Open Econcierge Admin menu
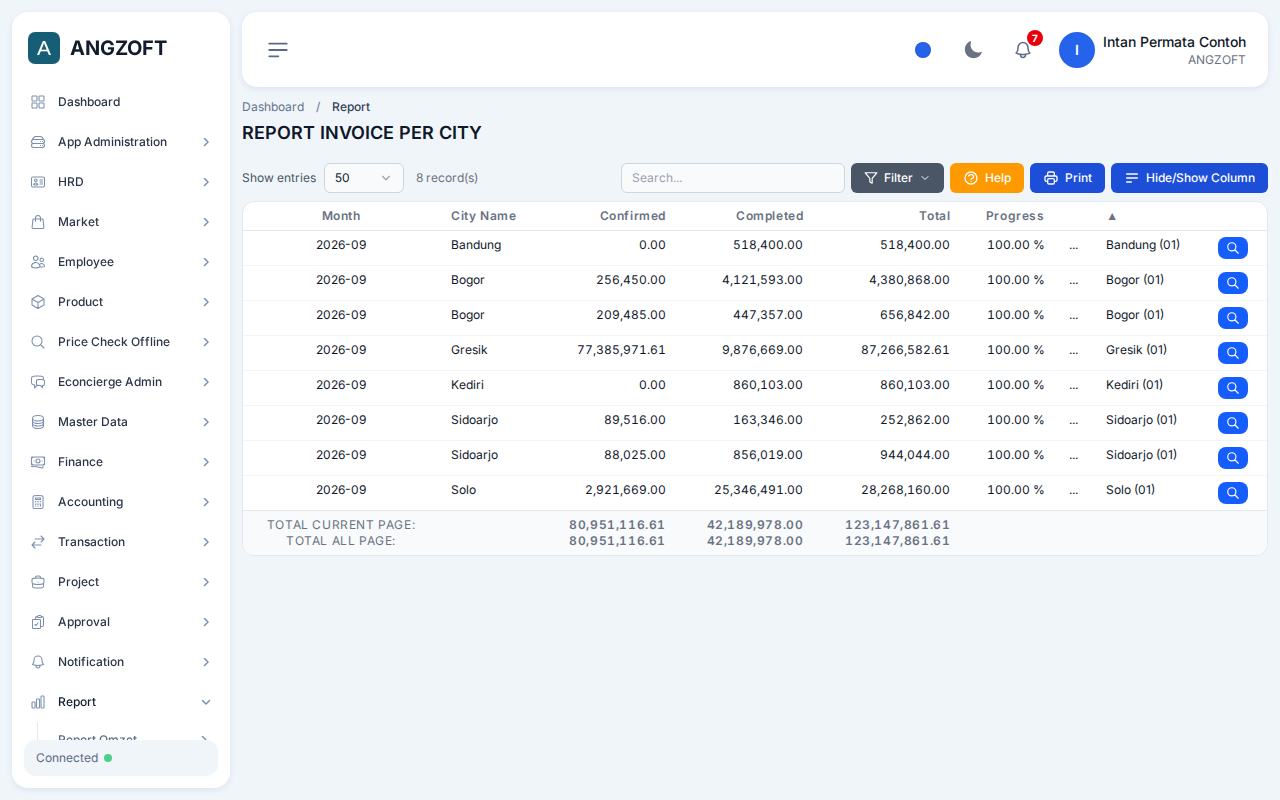This screenshot has height=800, width=1280. point(121,382)
